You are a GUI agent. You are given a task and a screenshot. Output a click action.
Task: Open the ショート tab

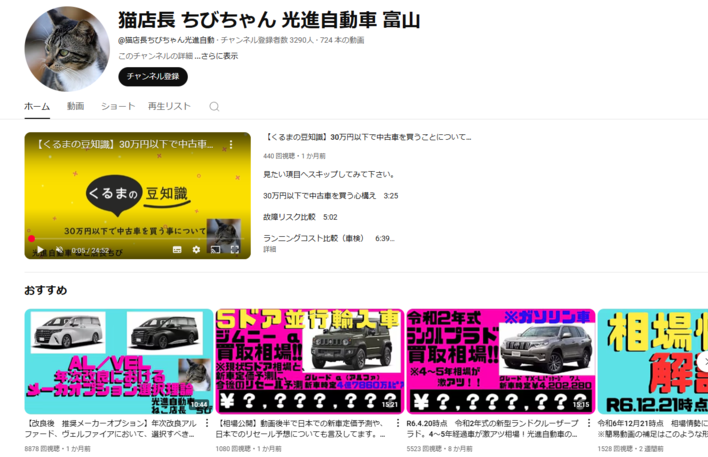(x=117, y=106)
